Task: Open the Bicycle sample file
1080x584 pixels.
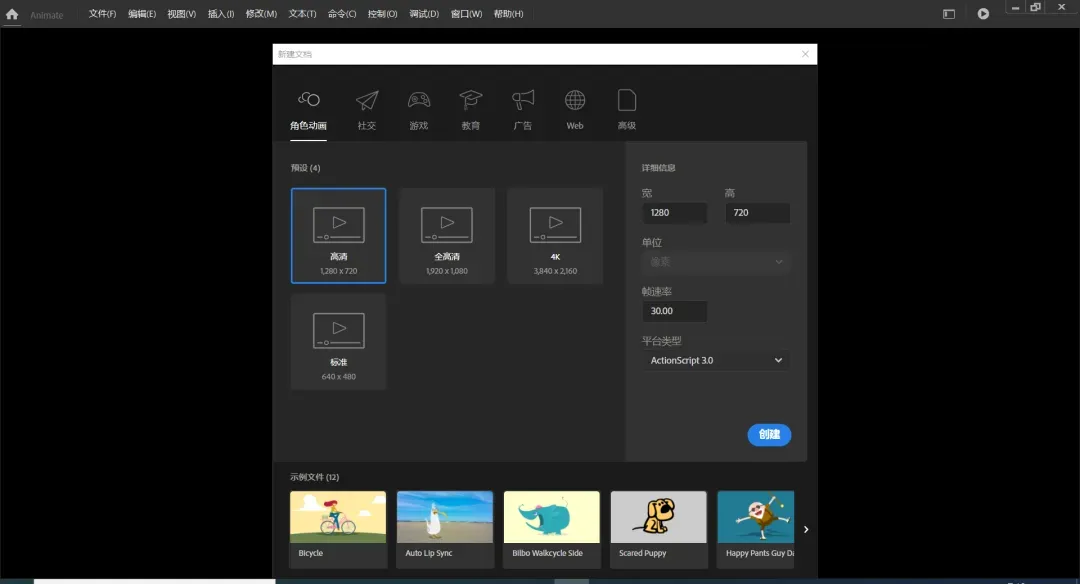Action: [338, 529]
